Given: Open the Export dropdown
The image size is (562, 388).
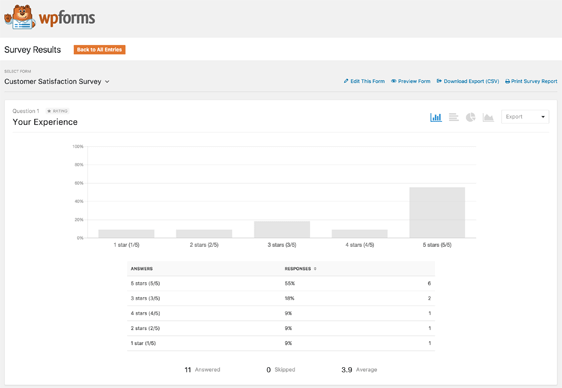Looking at the screenshot, I should pos(525,117).
